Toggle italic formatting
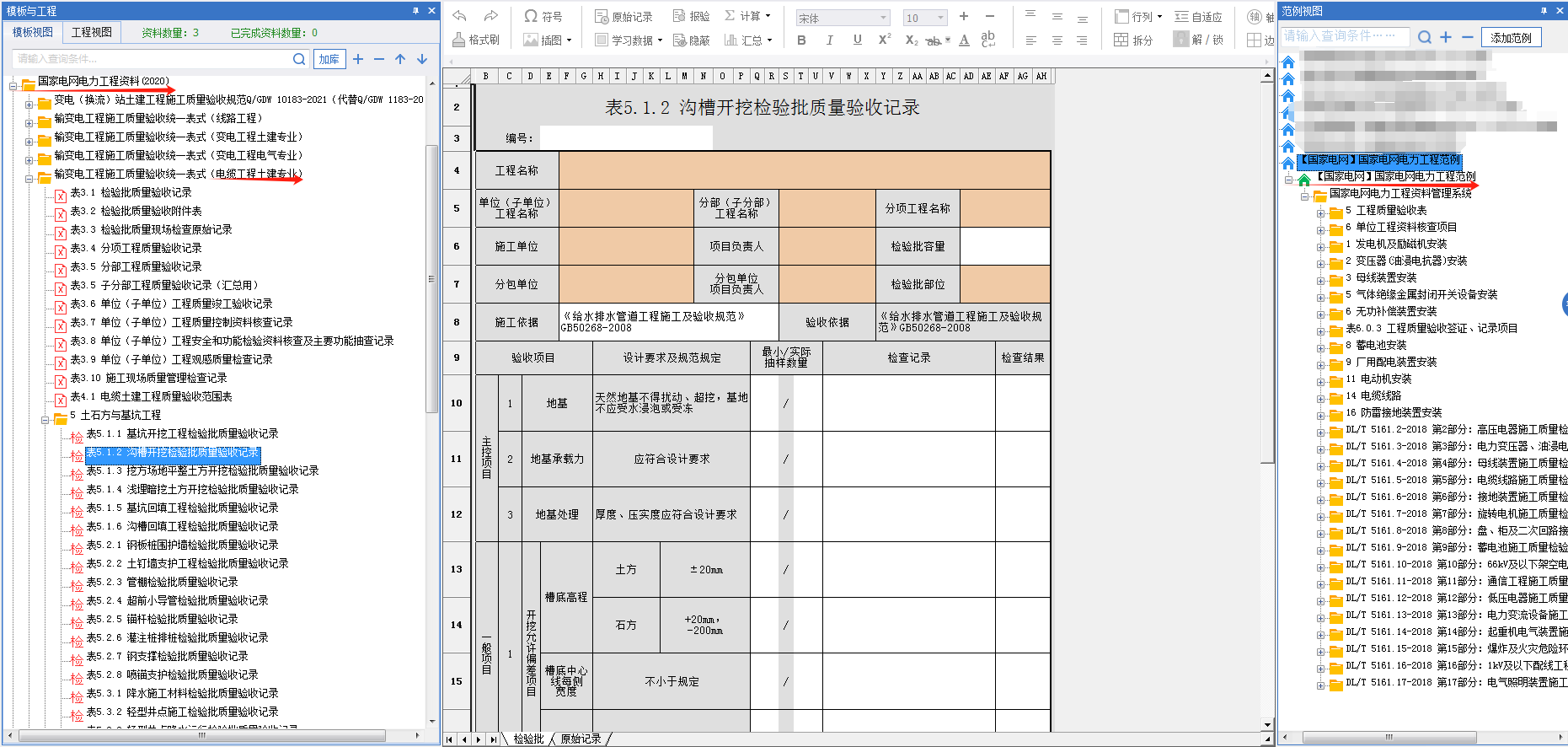1568x747 pixels. [829, 40]
